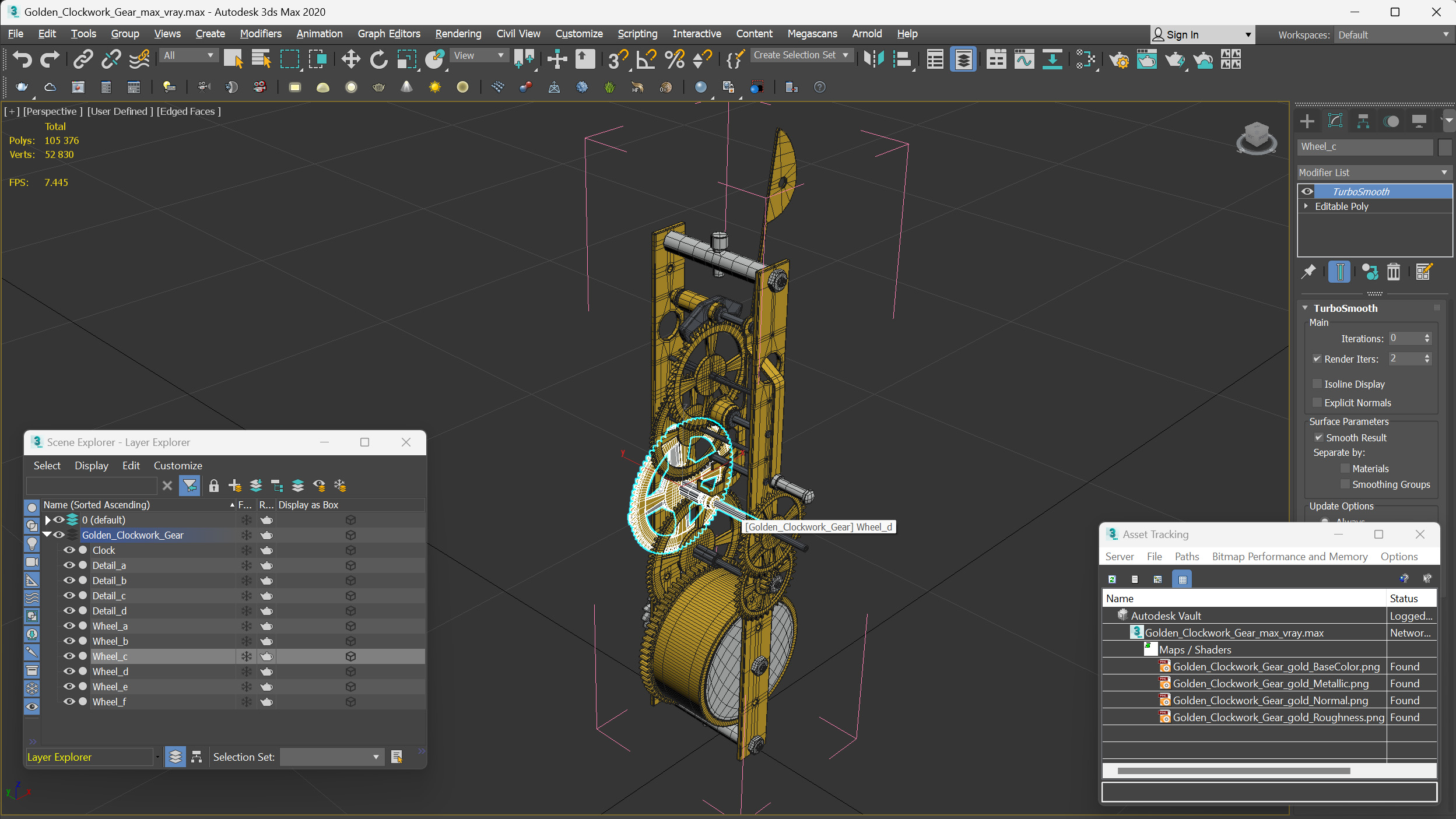Toggle the Angle Snap icon

coord(646,59)
